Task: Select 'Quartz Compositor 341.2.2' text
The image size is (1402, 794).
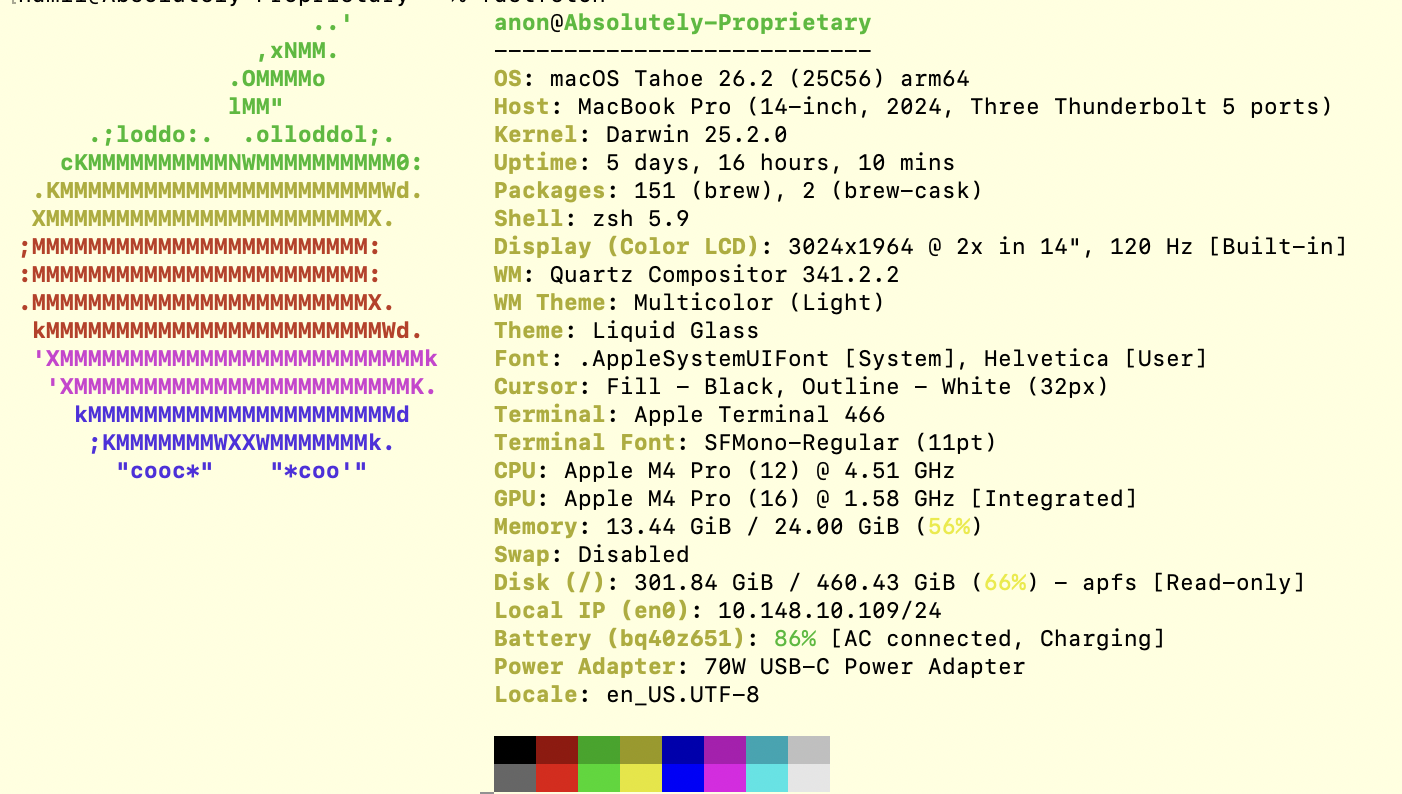Action: click(x=725, y=275)
